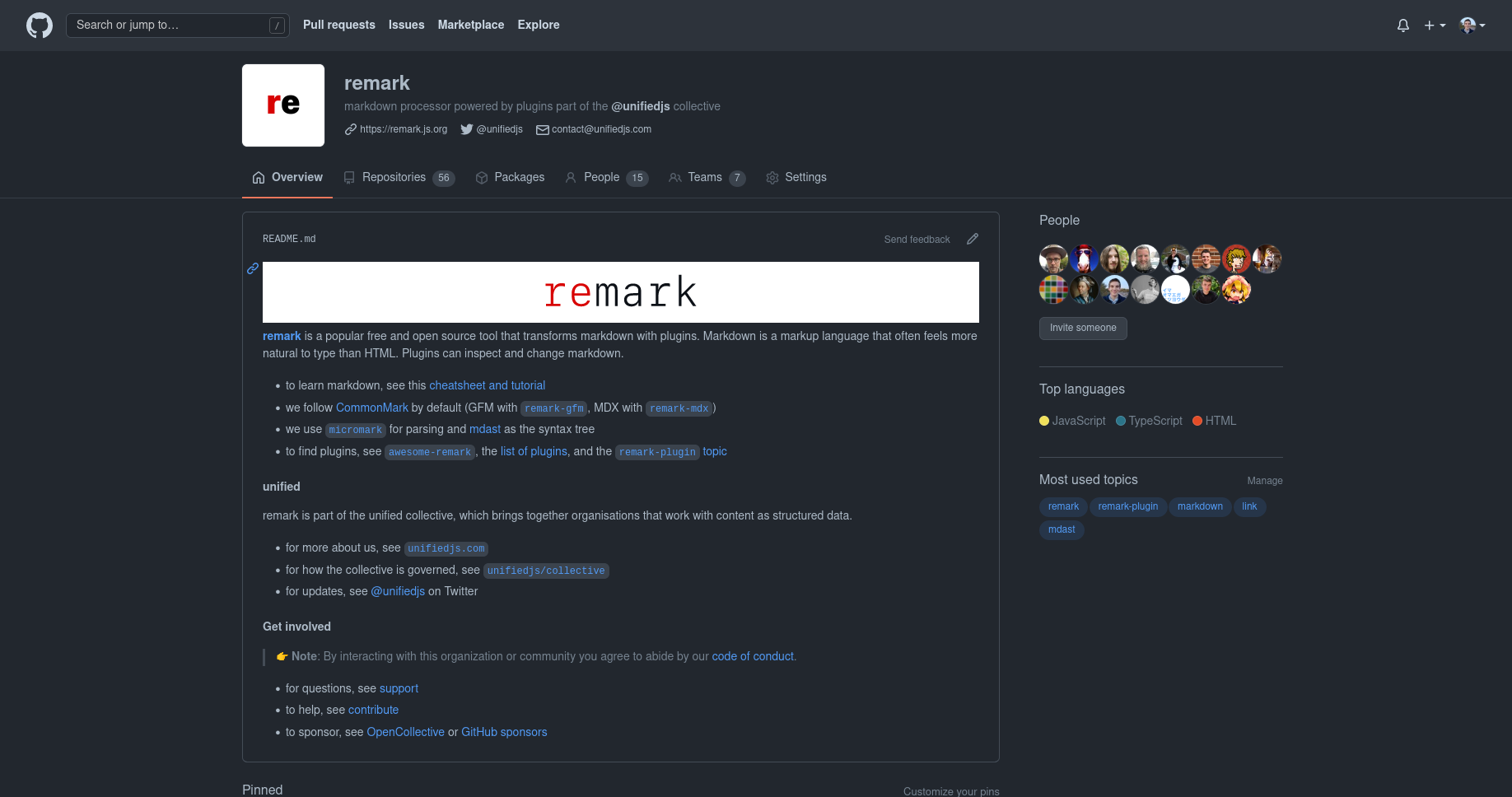Open the CommonMark link
Screen dimensions: 1512x797
tap(372, 408)
